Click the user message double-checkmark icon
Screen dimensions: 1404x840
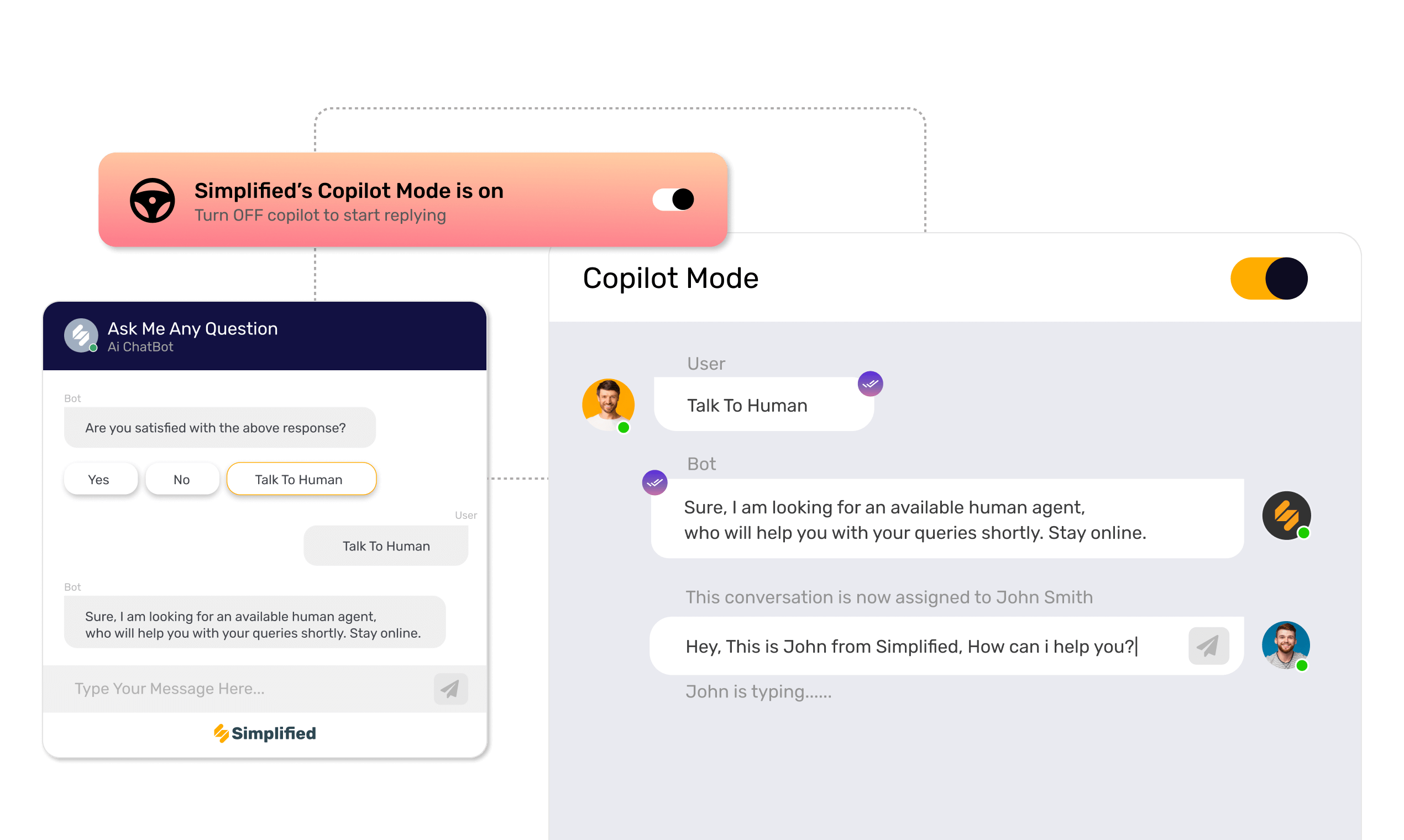coord(867,384)
